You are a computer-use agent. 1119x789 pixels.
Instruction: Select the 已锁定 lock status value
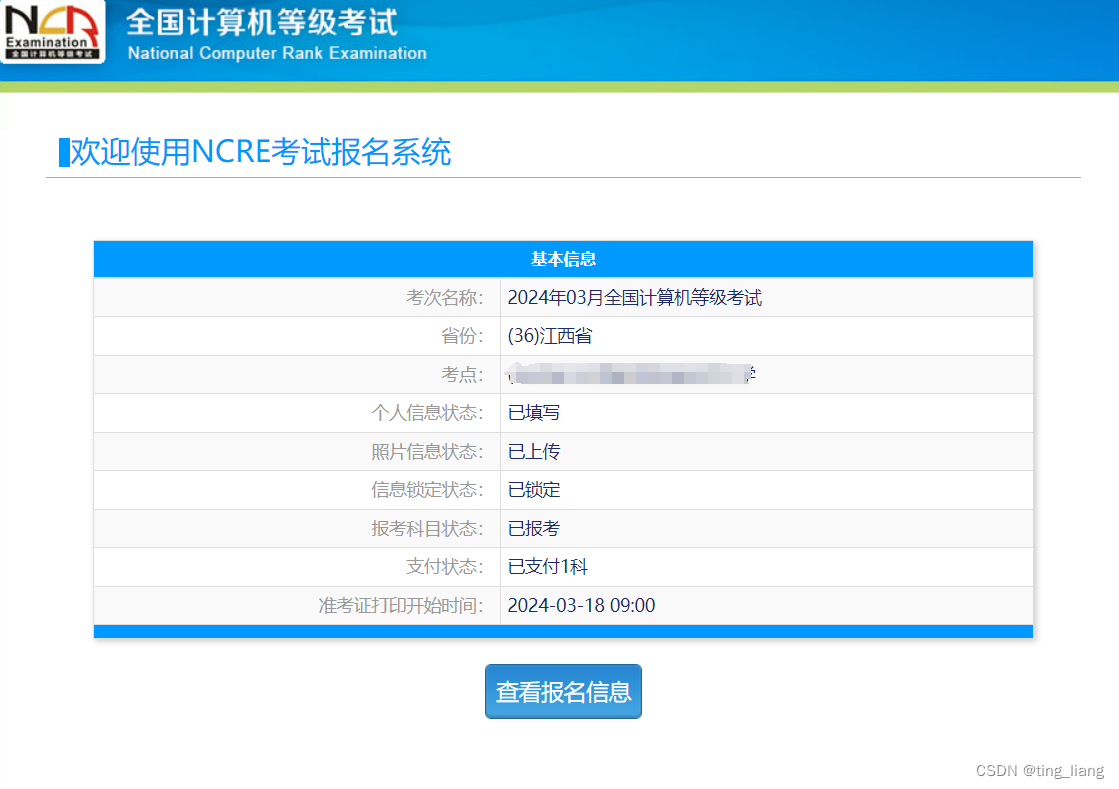[533, 489]
